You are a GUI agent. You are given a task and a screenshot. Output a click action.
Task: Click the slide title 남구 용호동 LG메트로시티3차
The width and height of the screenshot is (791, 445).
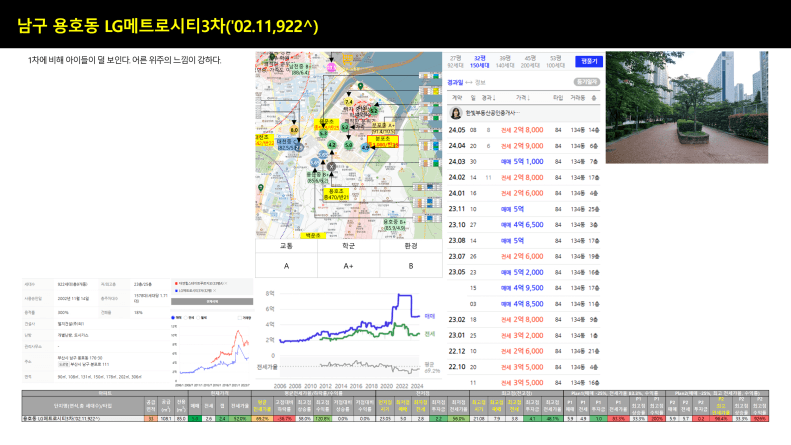(x=167, y=26)
